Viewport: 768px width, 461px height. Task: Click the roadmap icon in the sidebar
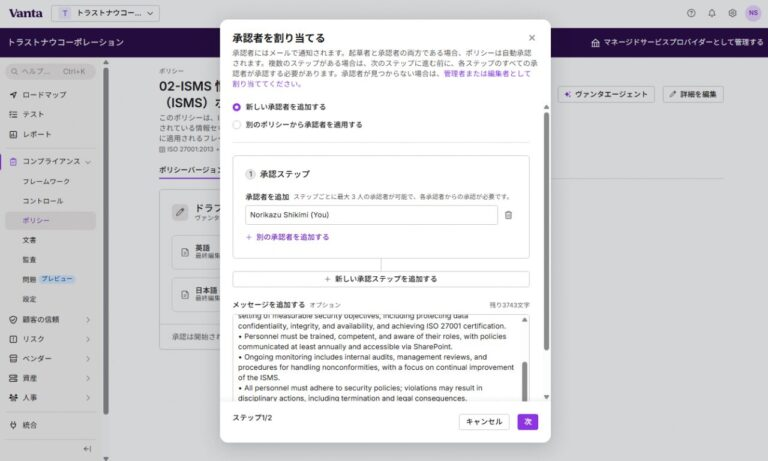click(13, 95)
